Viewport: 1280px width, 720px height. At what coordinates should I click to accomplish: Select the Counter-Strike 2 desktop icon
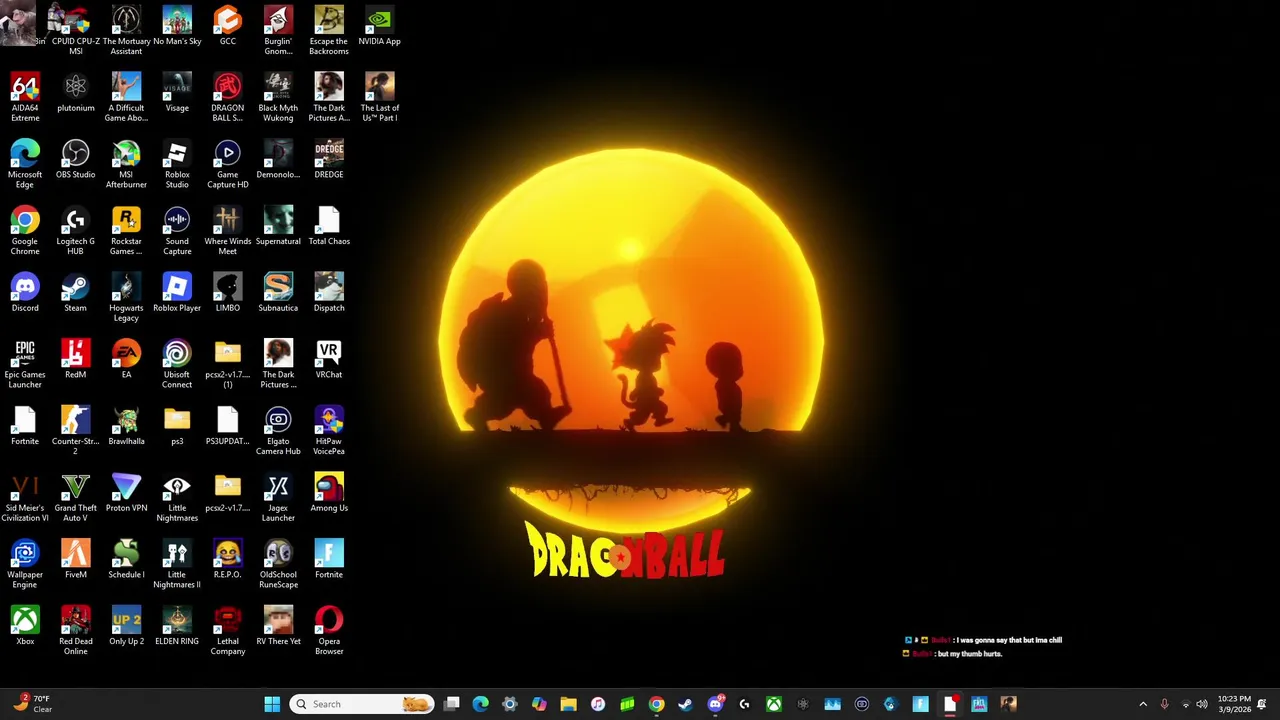(x=76, y=431)
